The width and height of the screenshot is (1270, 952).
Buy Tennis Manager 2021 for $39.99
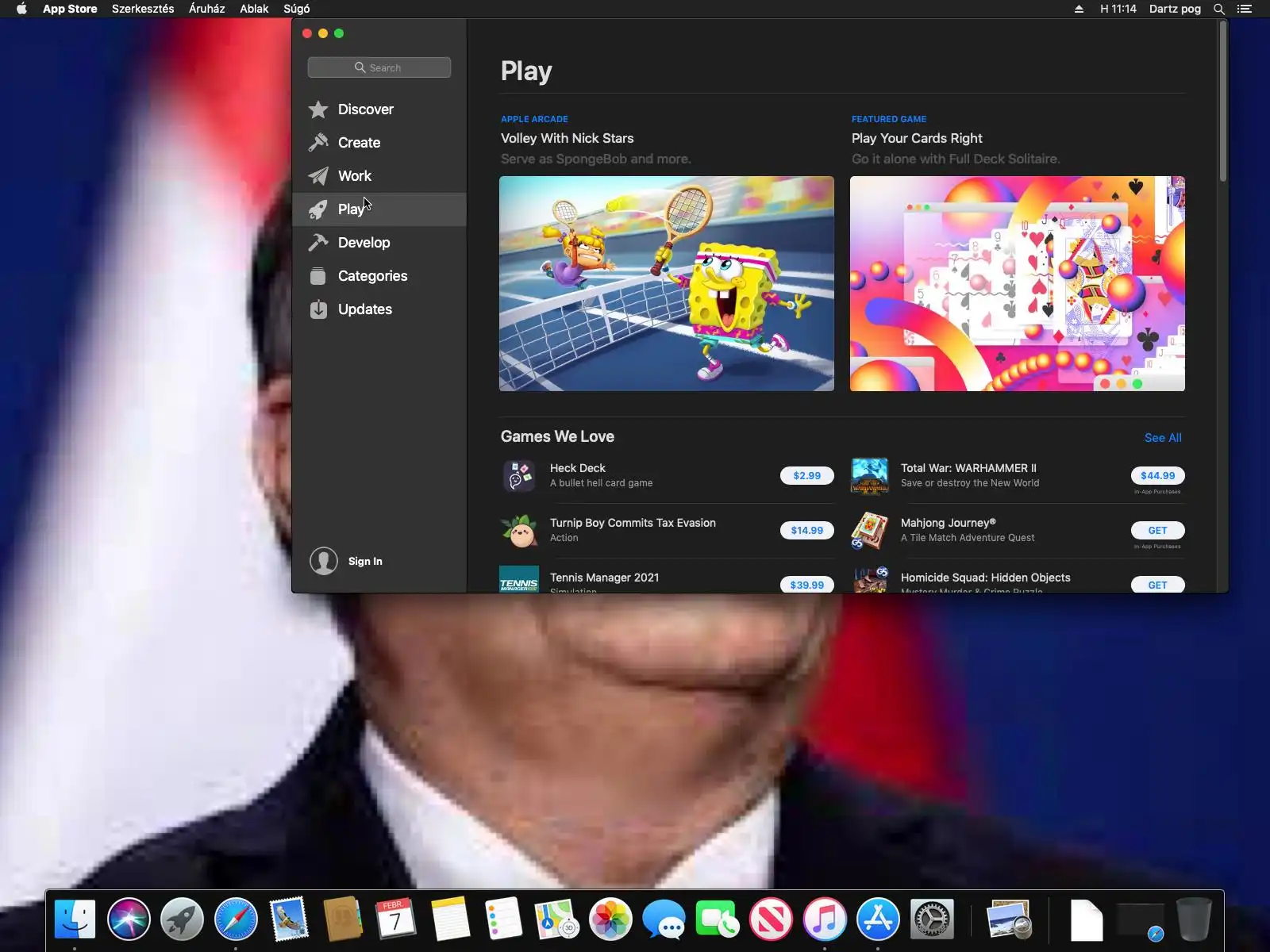point(807,585)
